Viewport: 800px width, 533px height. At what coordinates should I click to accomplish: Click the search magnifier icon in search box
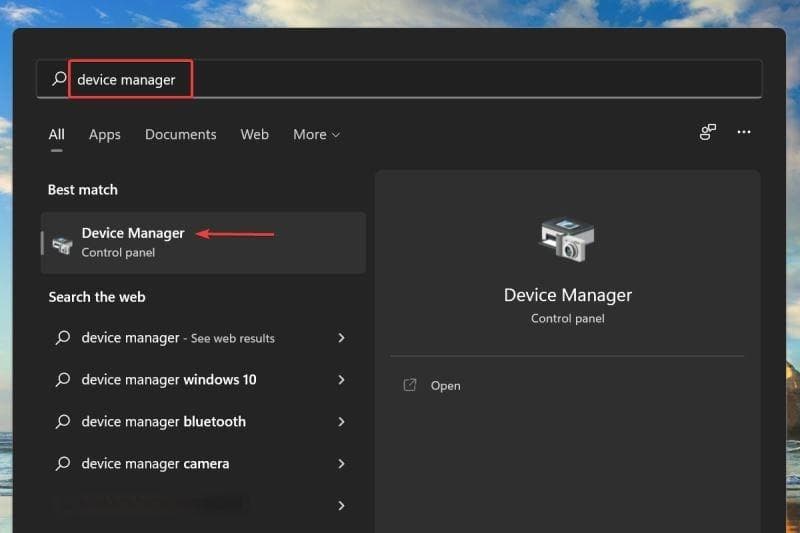coord(59,79)
